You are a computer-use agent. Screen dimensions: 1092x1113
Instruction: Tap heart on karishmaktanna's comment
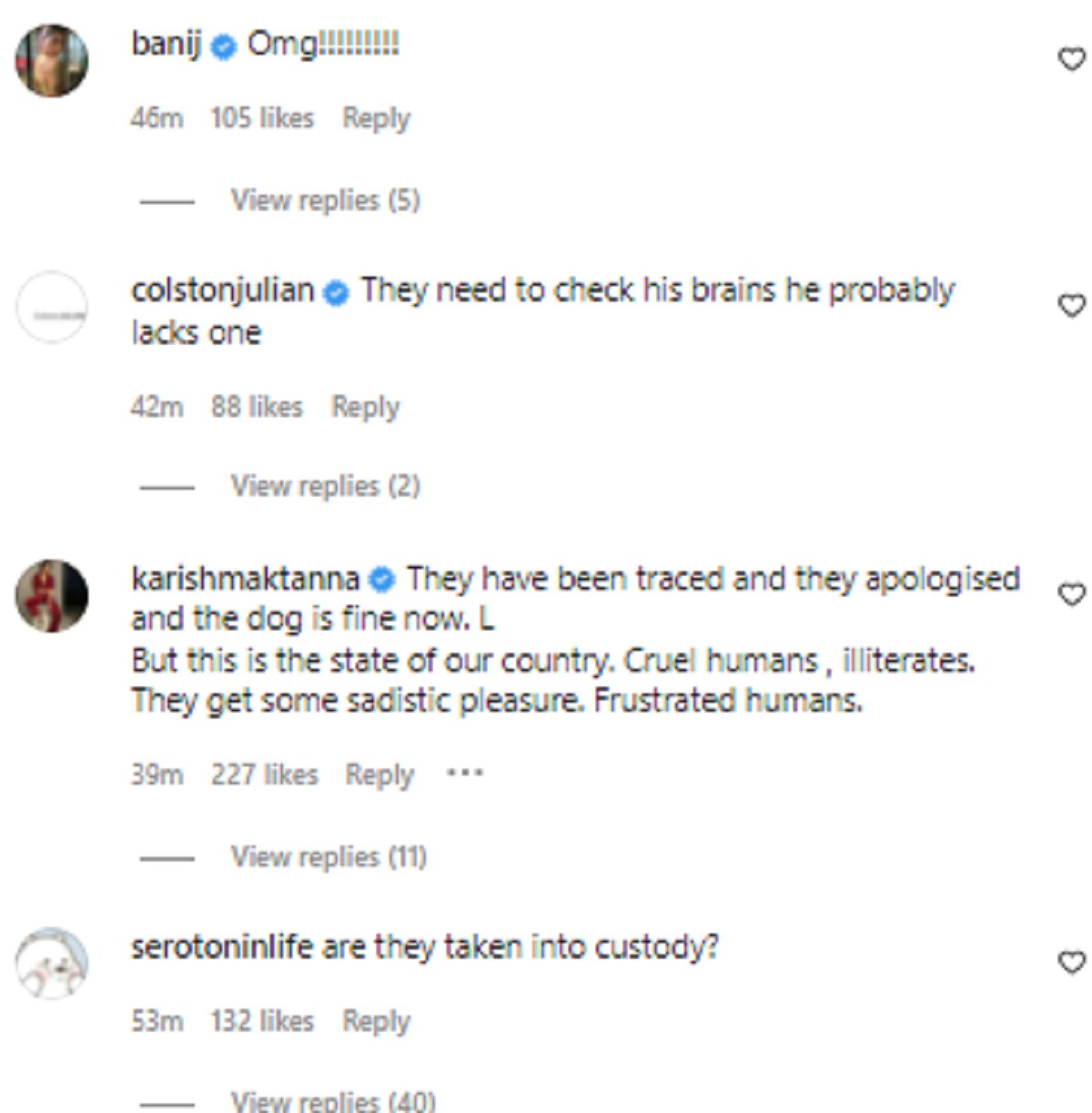tap(1072, 594)
